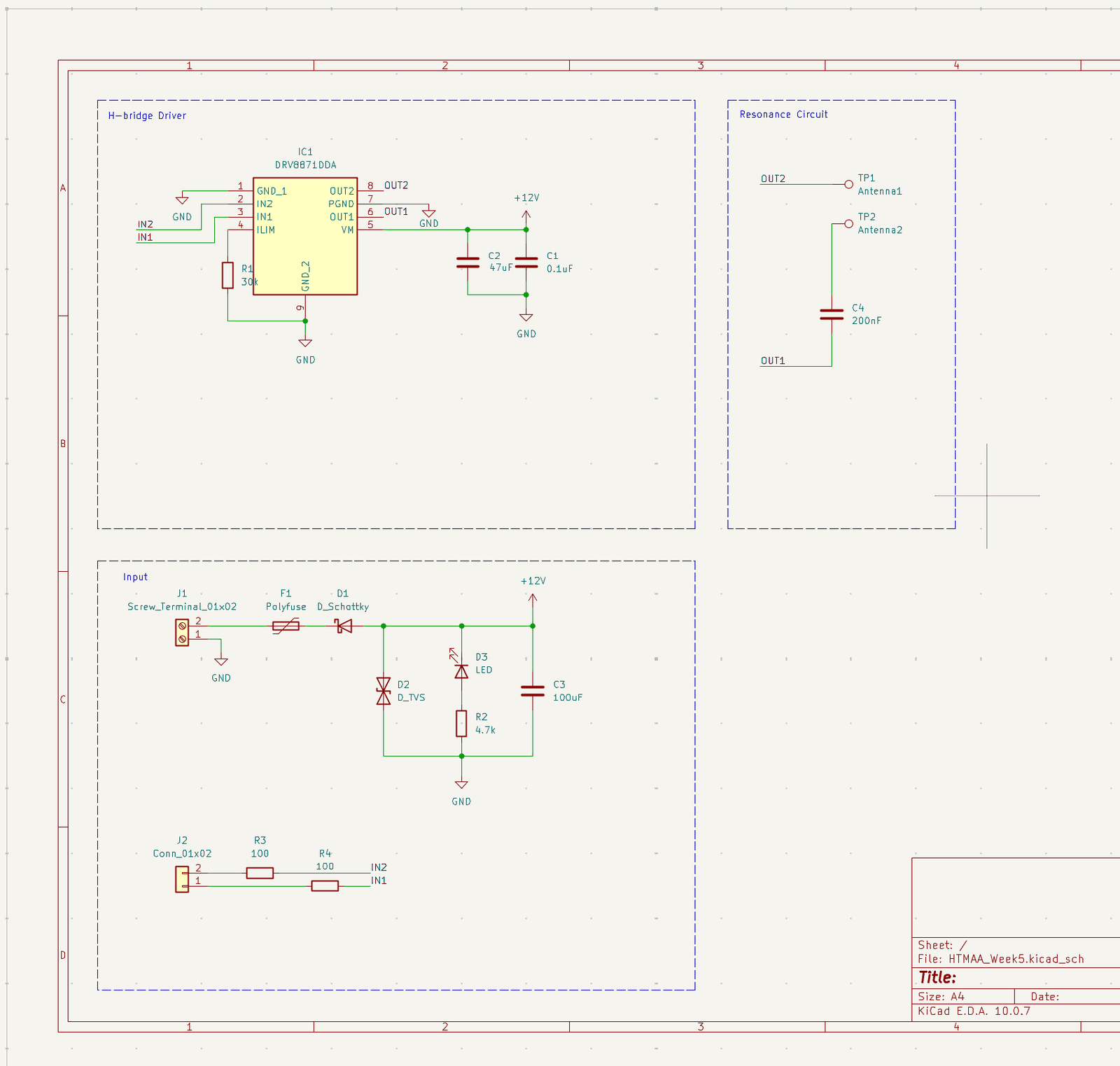Screen dimensions: 1120x1066
Task: Select resistor R1 symbol on the ILIM pin
Action: [x=227, y=275]
